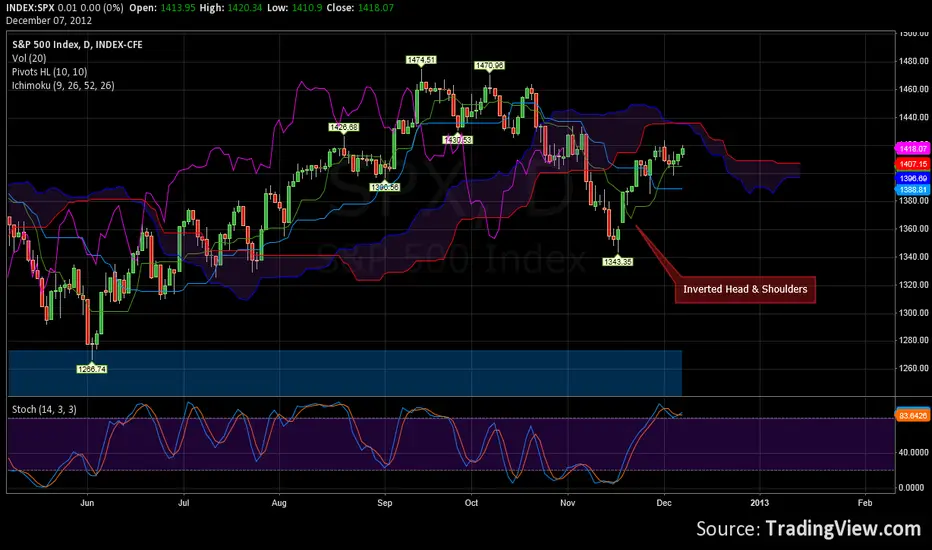Click the Open value 1413.95

(x=178, y=8)
